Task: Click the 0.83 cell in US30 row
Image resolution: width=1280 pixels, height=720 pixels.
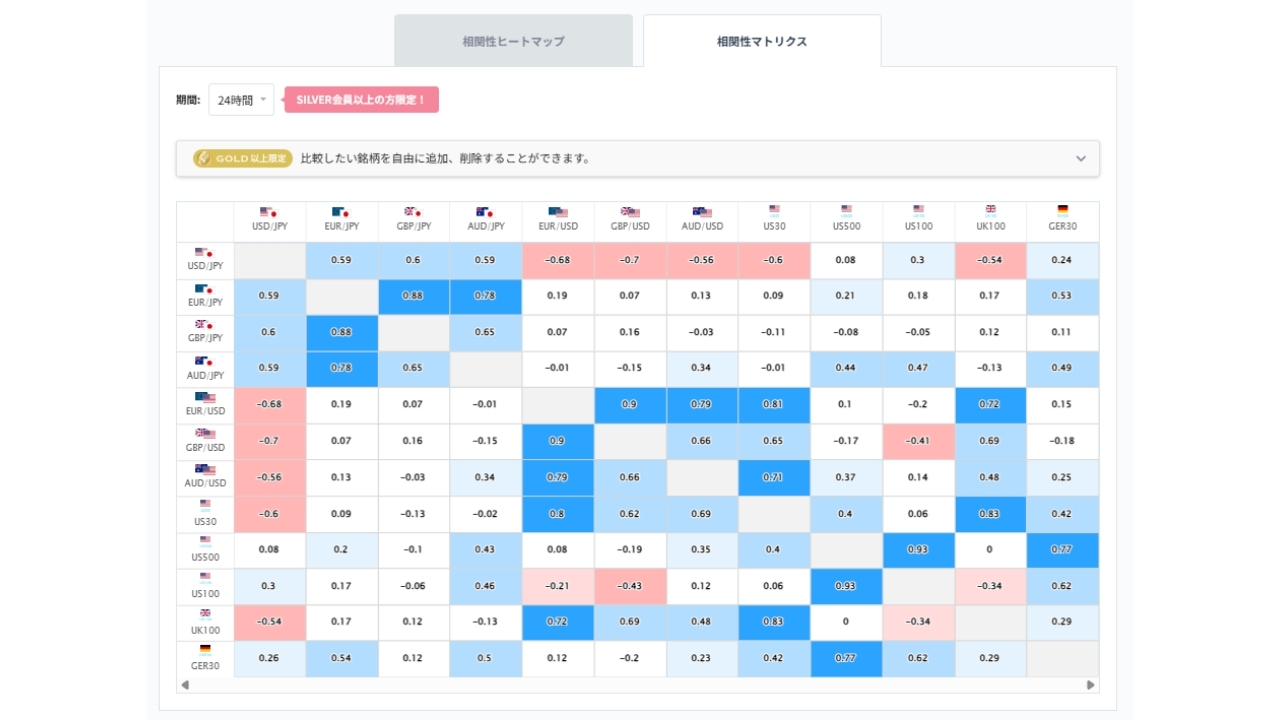Action: (x=990, y=514)
